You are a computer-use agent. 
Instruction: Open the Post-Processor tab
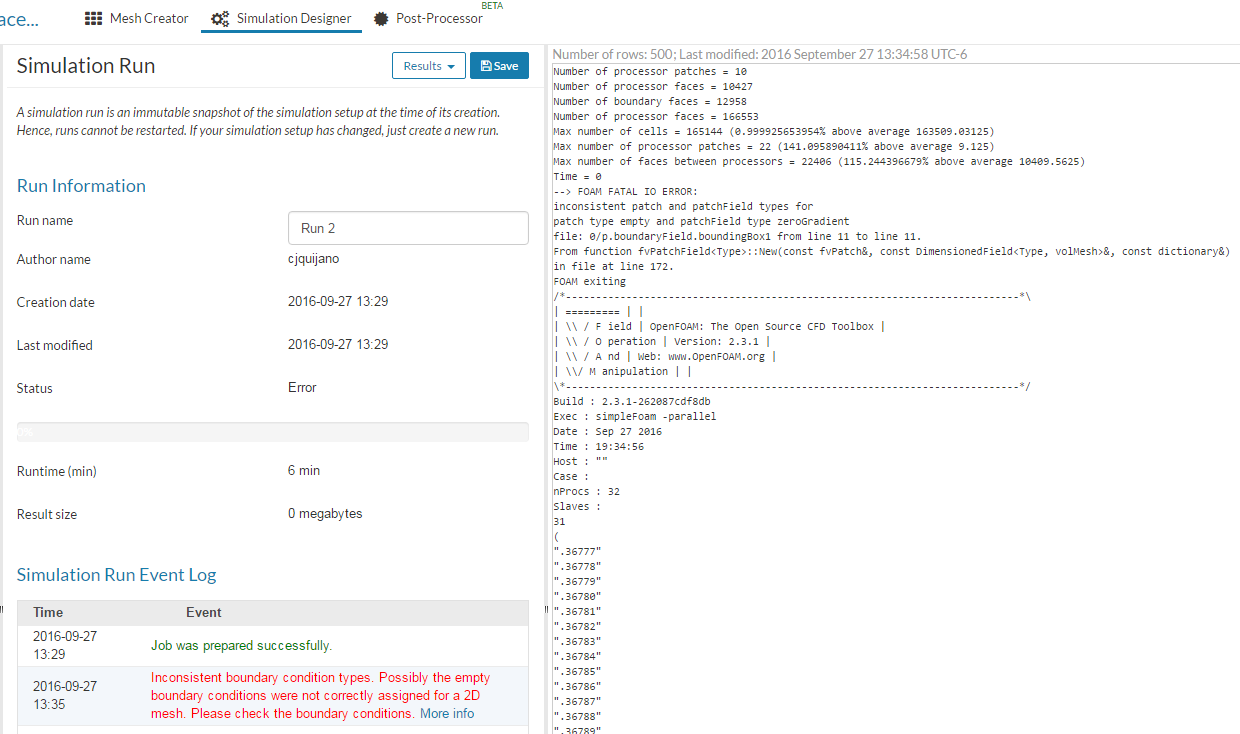click(x=428, y=18)
